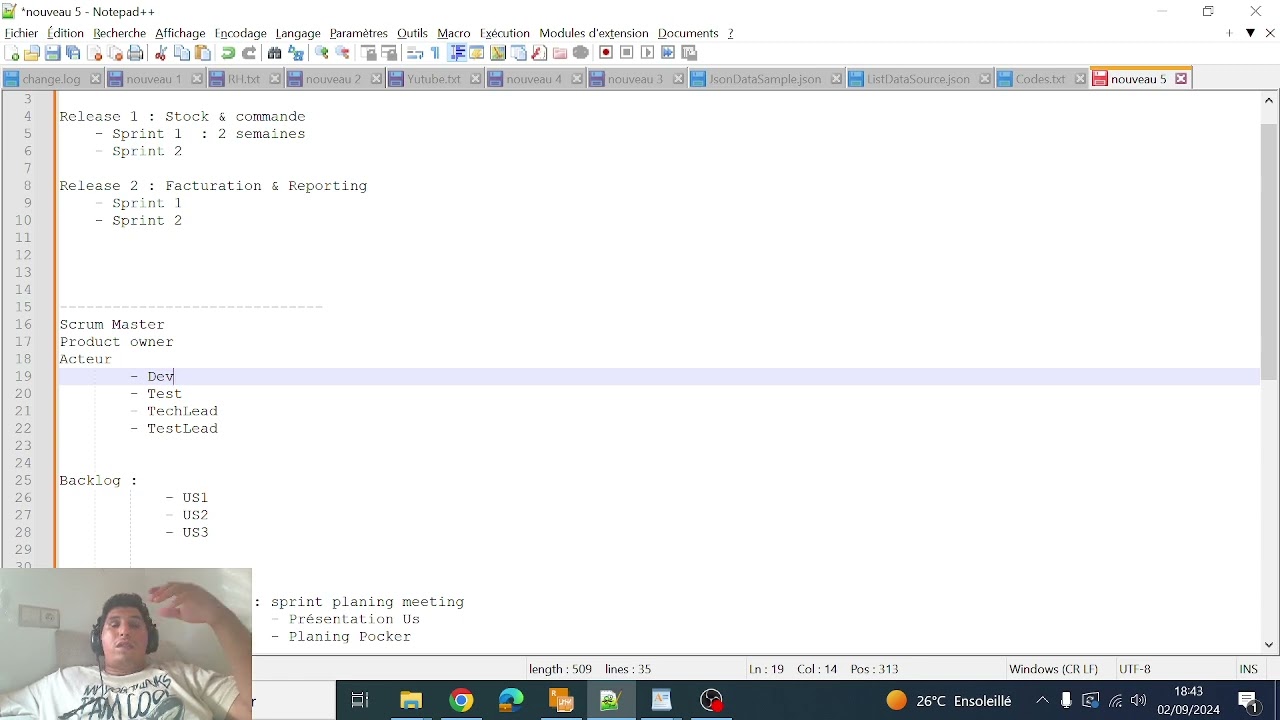Viewport: 1280px width, 720px height.
Task: Open the Édition menu
Action: [65, 33]
